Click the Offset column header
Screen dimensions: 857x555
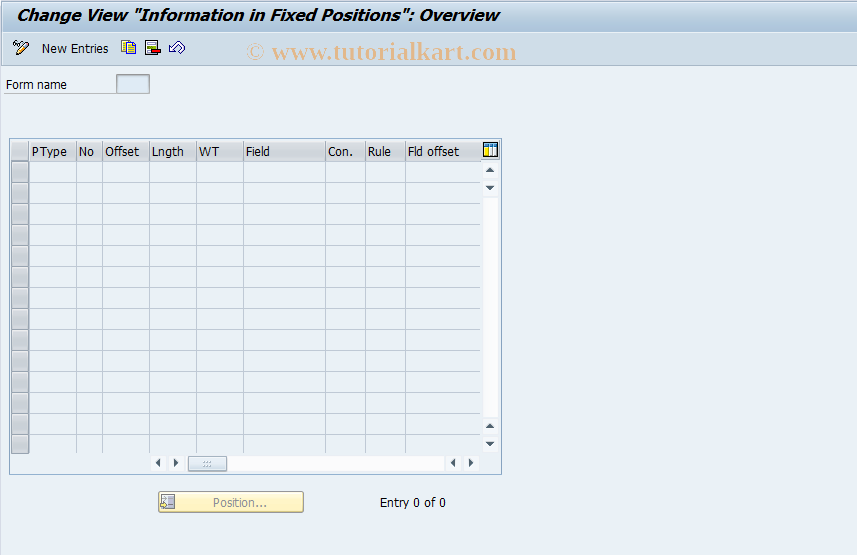tap(126, 151)
